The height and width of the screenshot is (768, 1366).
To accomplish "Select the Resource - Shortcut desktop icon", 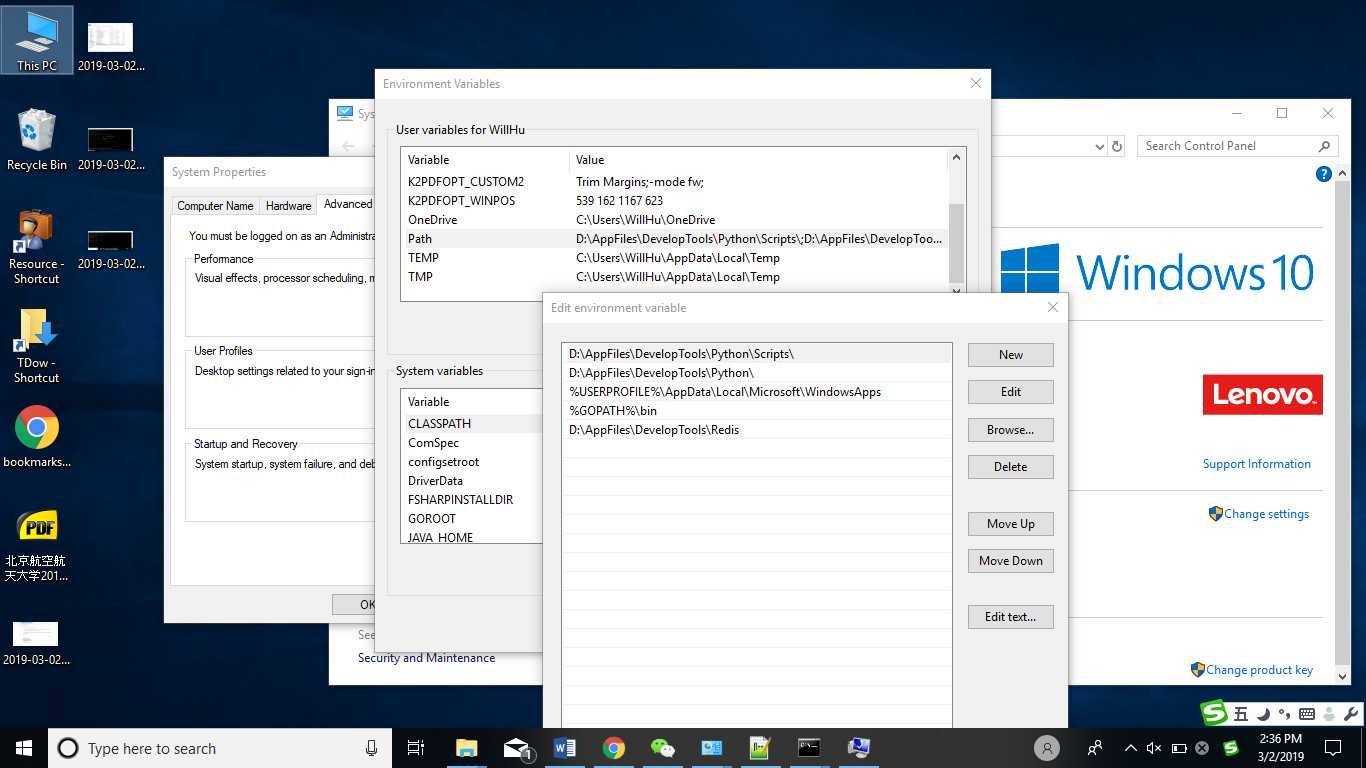I will (37, 247).
